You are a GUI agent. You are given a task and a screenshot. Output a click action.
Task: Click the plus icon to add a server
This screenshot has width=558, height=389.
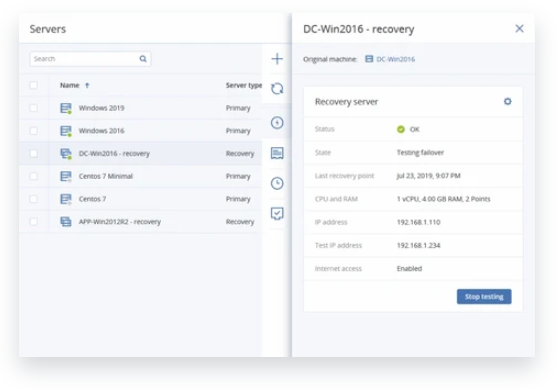coord(277,59)
